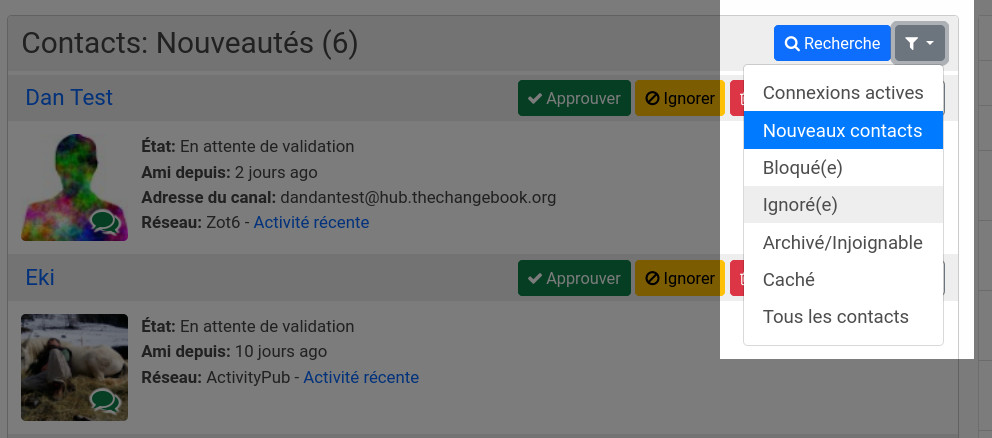Click the red delete icon for Eki
Screen dimensions: 992x438
736,278
